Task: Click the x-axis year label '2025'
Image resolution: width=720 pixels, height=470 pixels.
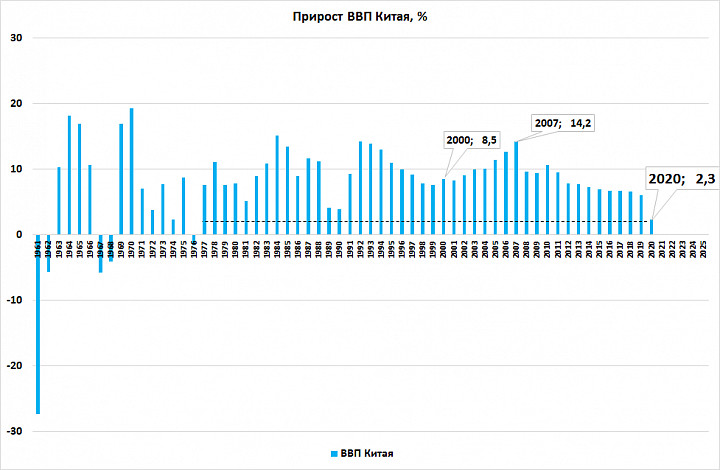Action: (x=703, y=249)
